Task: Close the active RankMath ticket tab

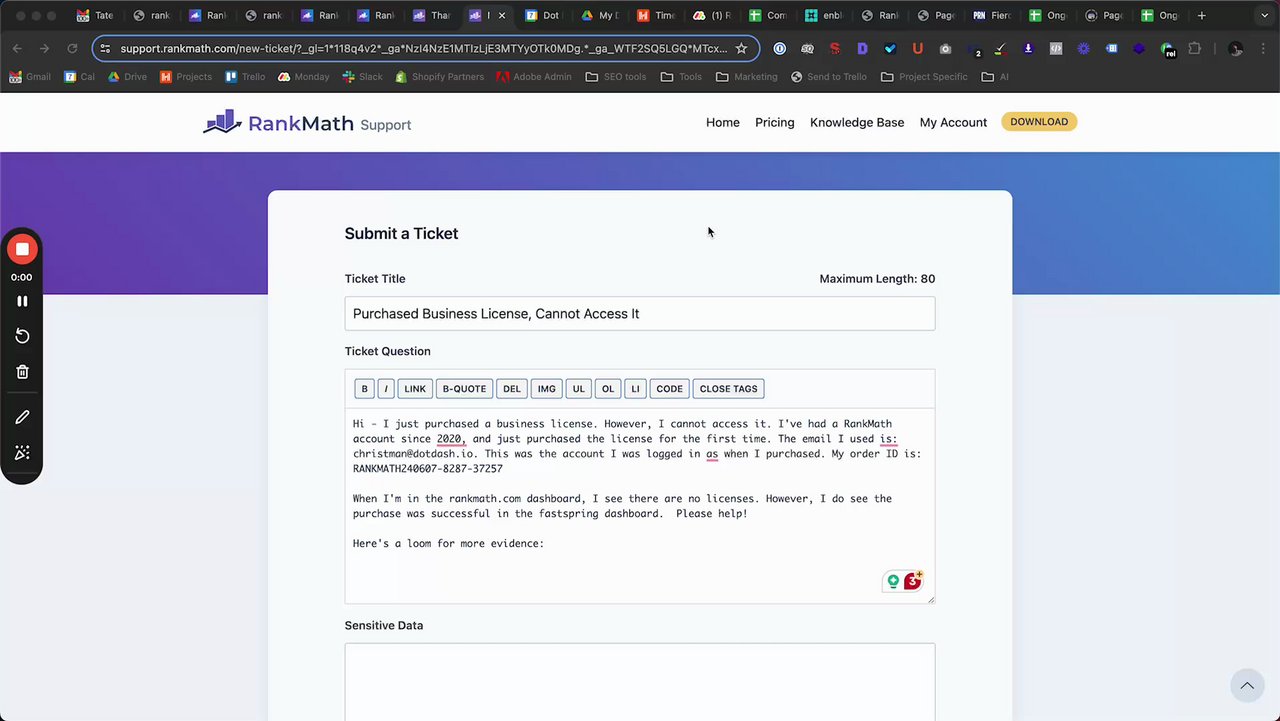Action: click(x=502, y=15)
